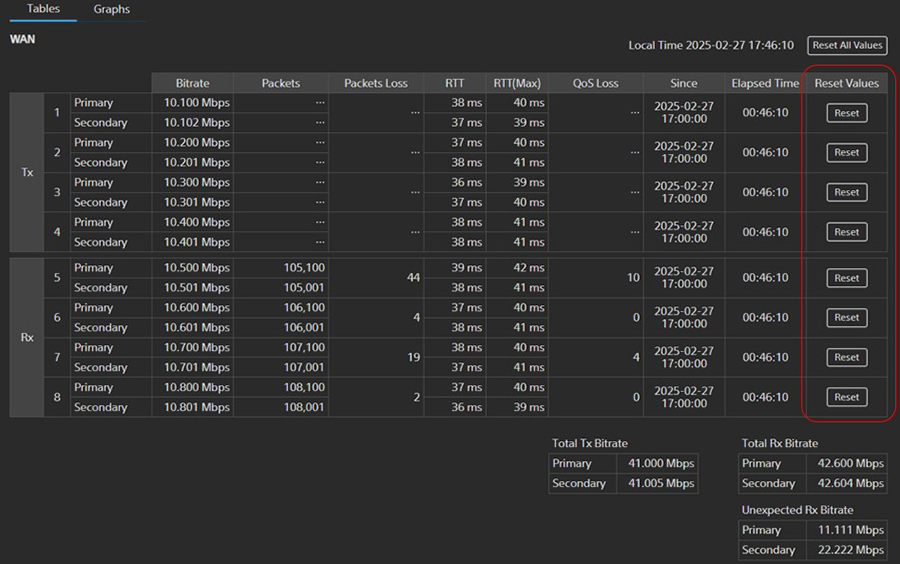Reset values for Tx stream 2
900x564 pixels.
click(847, 153)
